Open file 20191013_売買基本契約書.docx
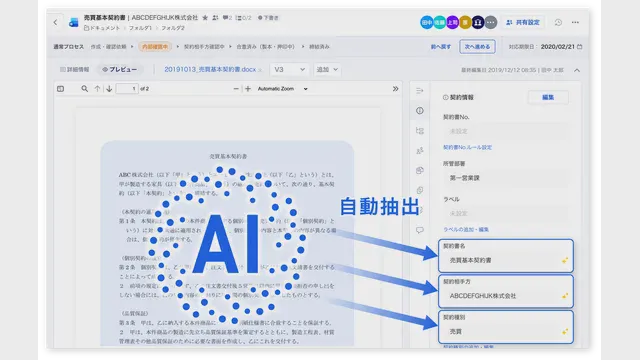Viewport: 640px width, 360px height. (210, 69)
